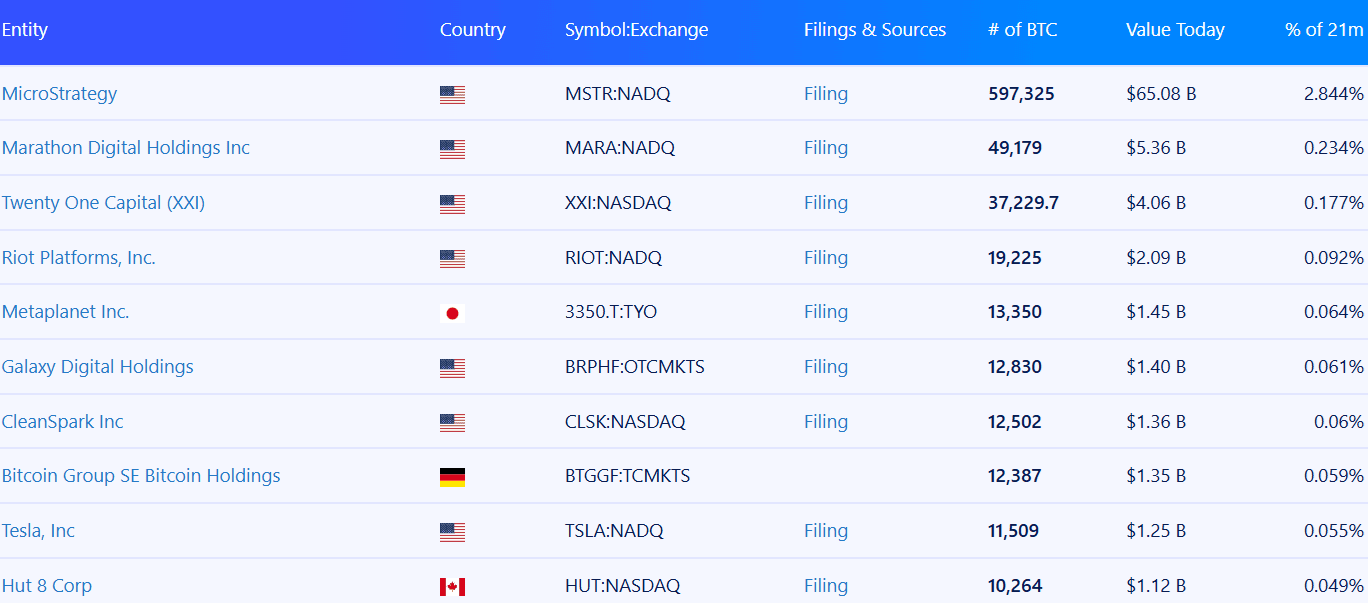This screenshot has width=1368, height=603.
Task: Click the US flag beside Galaxy Digital Holdings
Action: tap(452, 368)
